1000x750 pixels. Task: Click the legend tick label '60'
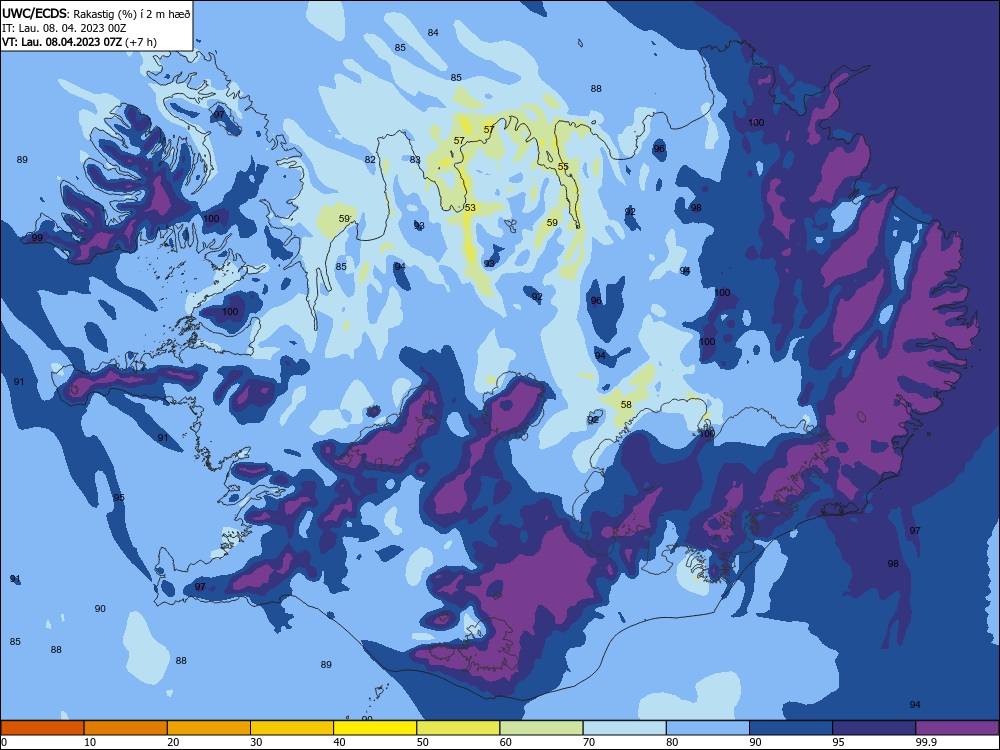pyautogui.click(x=506, y=742)
